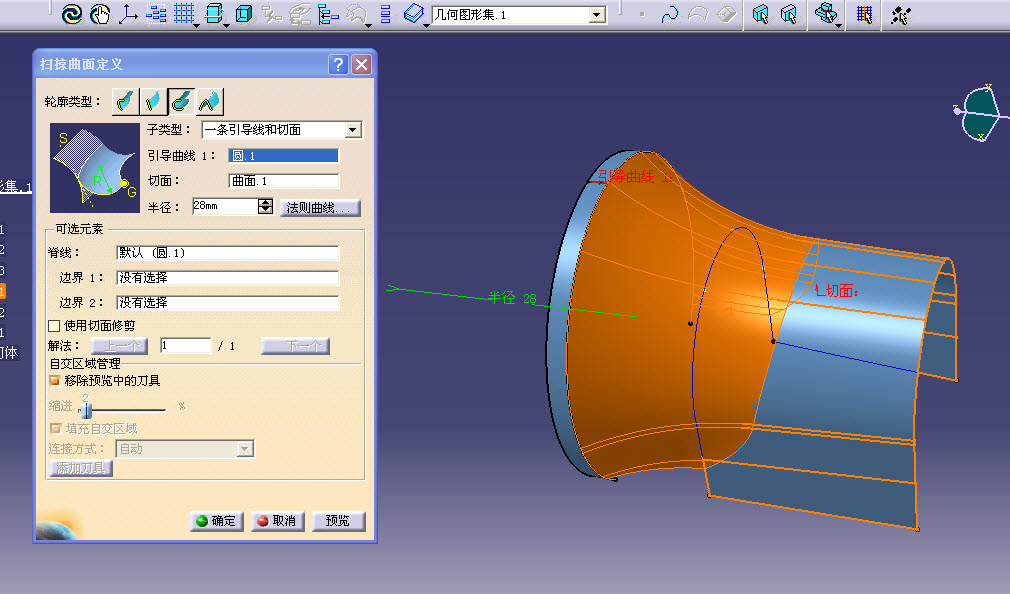The image size is (1010, 594).
Task: Click the wireframe cube selection icon
Action: coord(789,14)
